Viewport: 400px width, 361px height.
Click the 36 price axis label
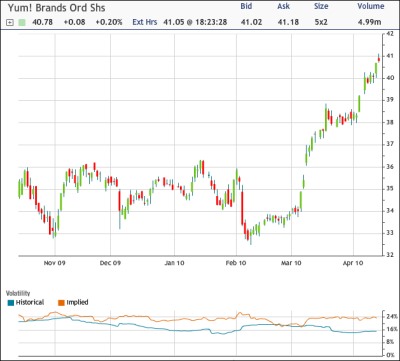[x=390, y=167]
